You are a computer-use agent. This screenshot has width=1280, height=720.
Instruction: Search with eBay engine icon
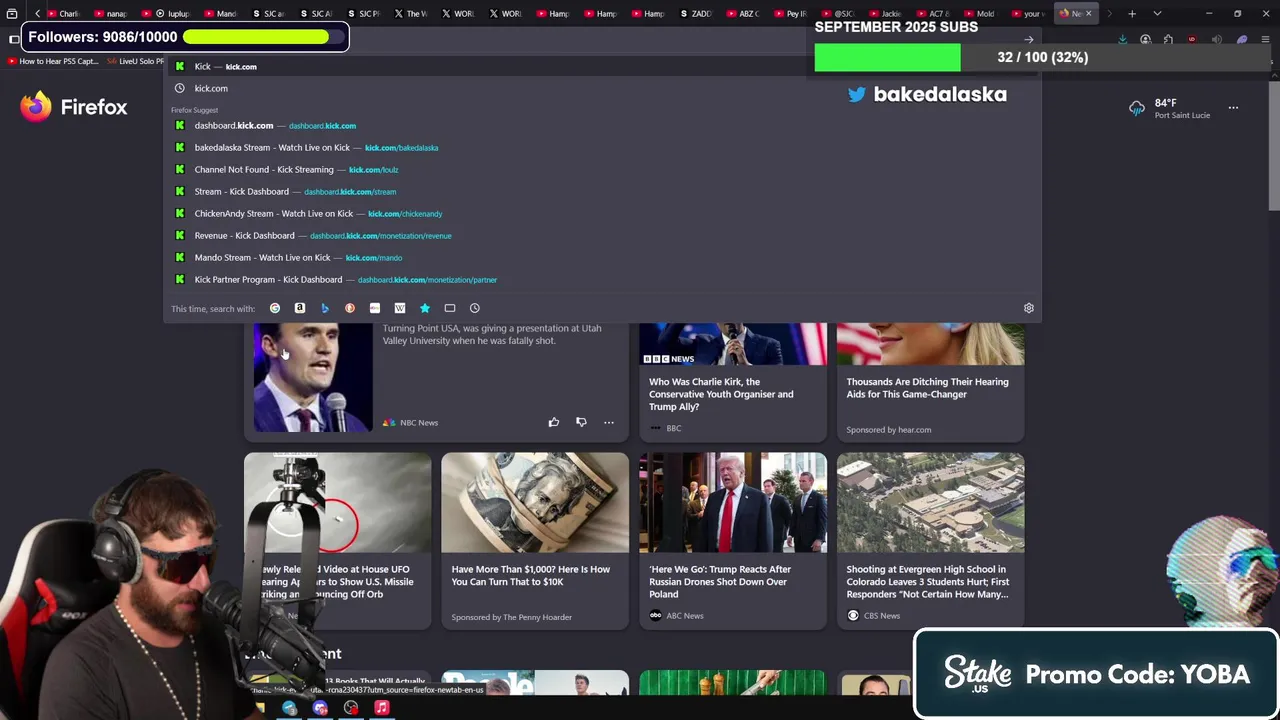pos(375,308)
